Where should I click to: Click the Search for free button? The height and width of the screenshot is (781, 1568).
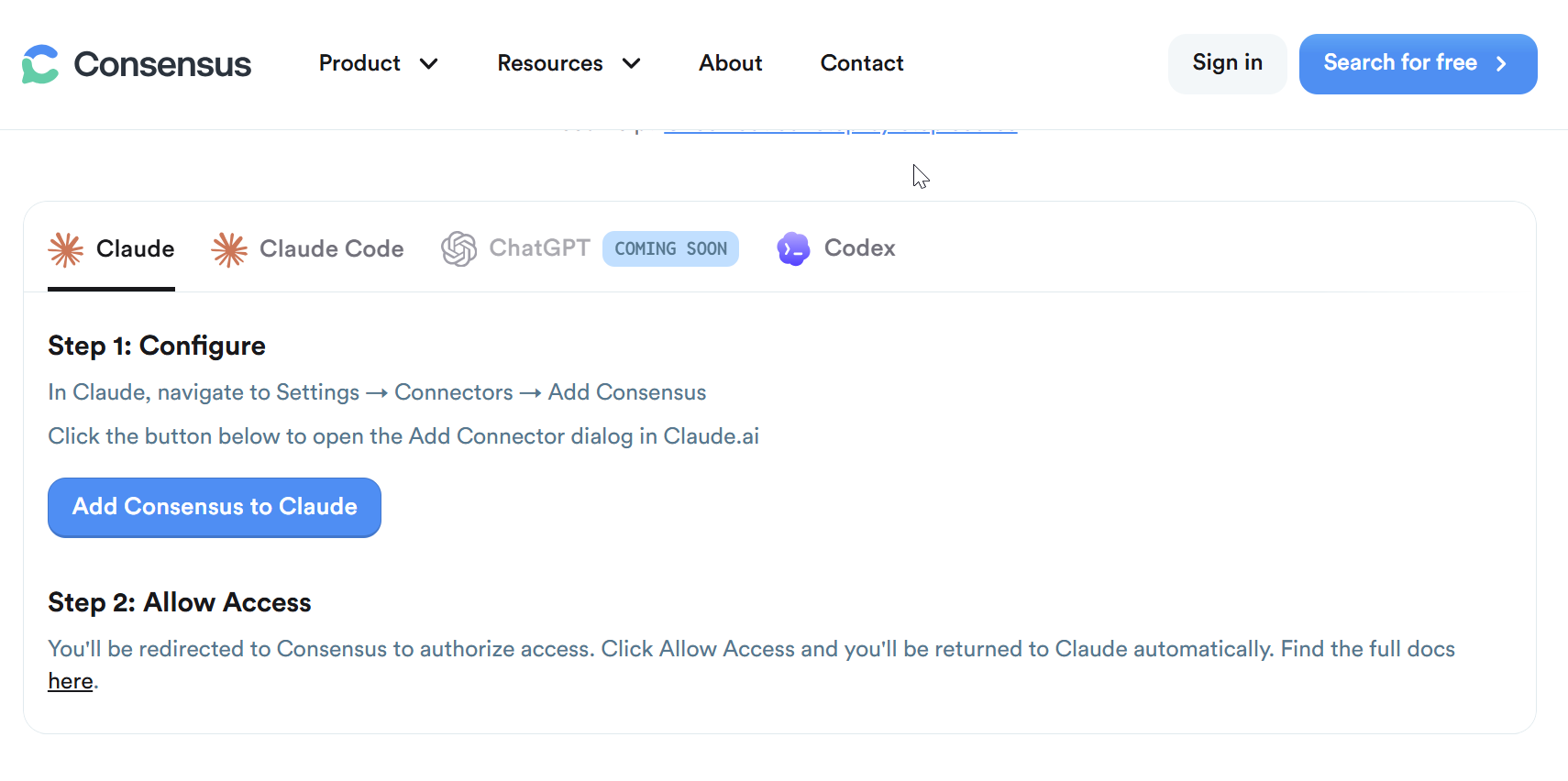click(x=1418, y=63)
